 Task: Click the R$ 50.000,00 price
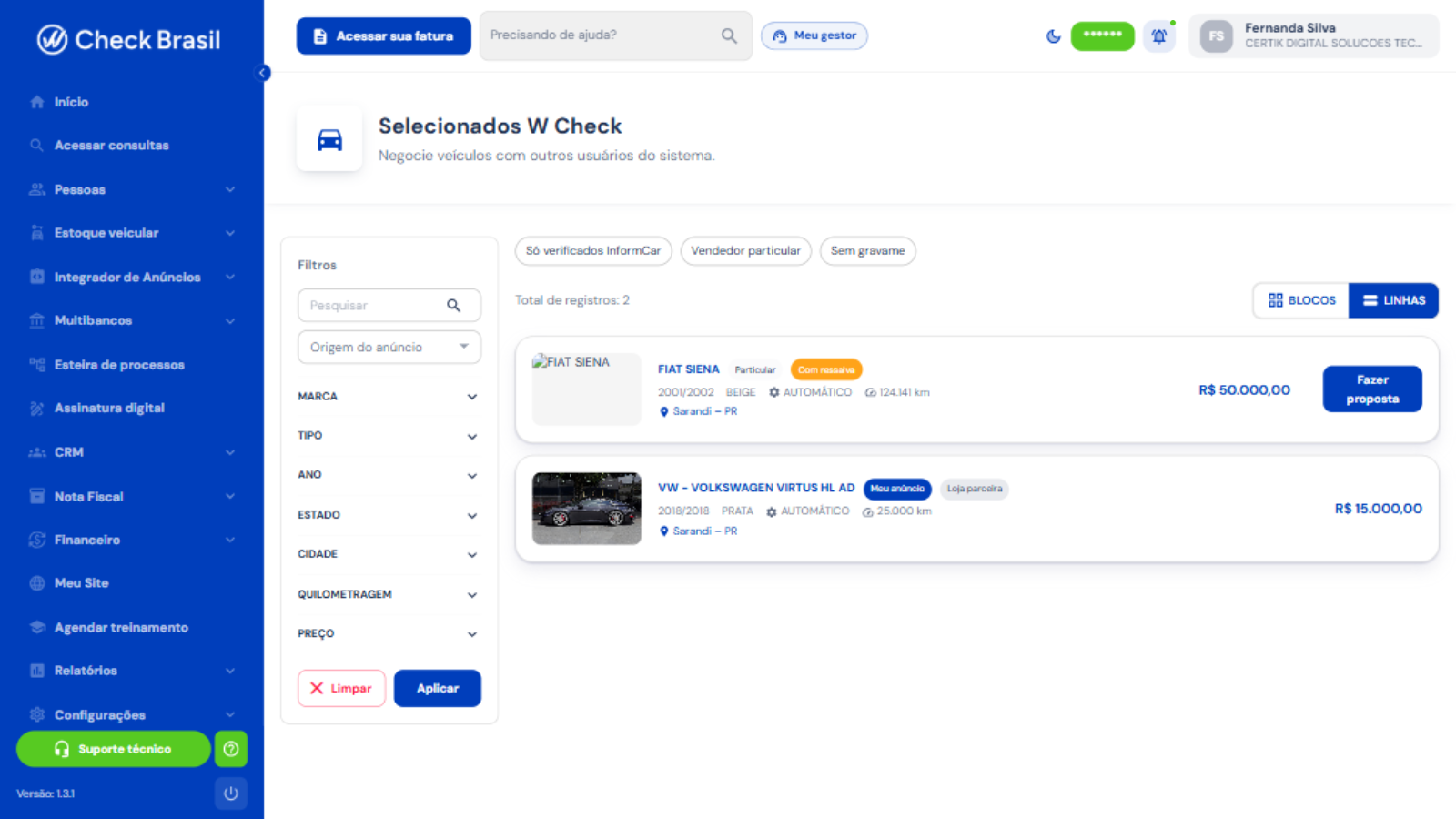1244,389
